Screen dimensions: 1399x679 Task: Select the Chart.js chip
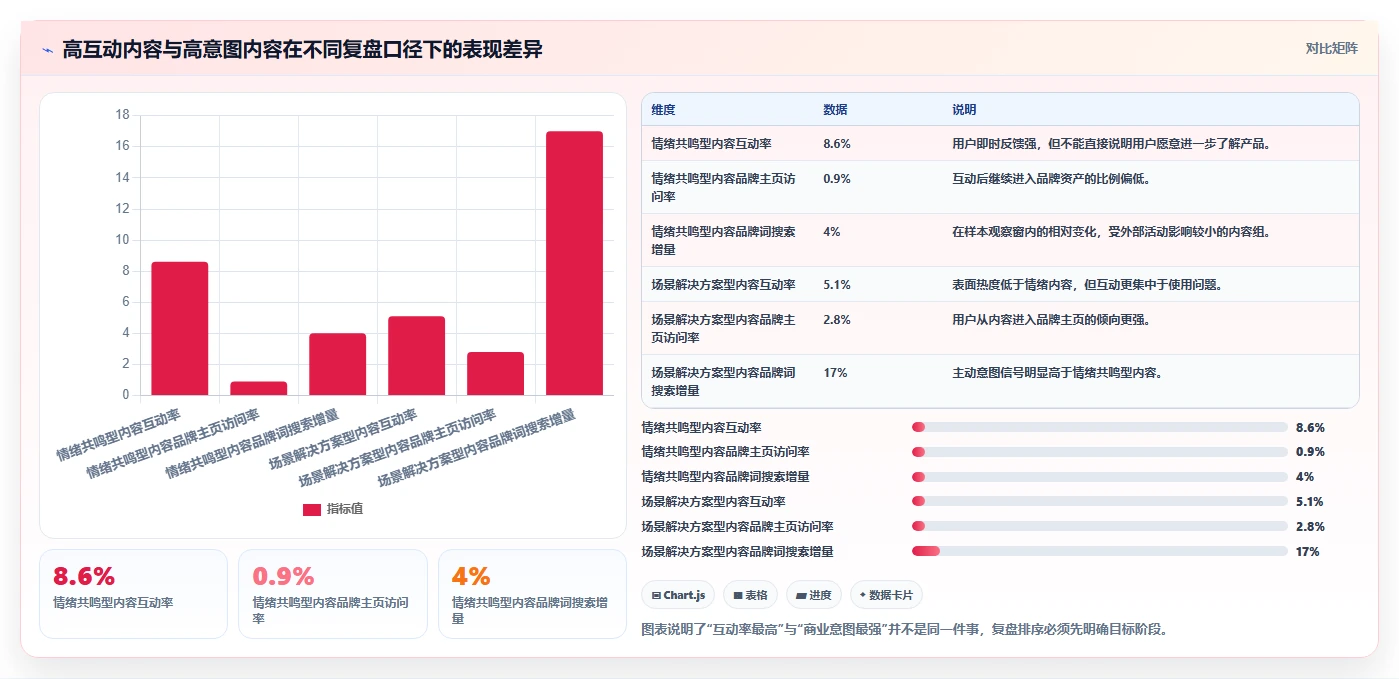[x=678, y=595]
